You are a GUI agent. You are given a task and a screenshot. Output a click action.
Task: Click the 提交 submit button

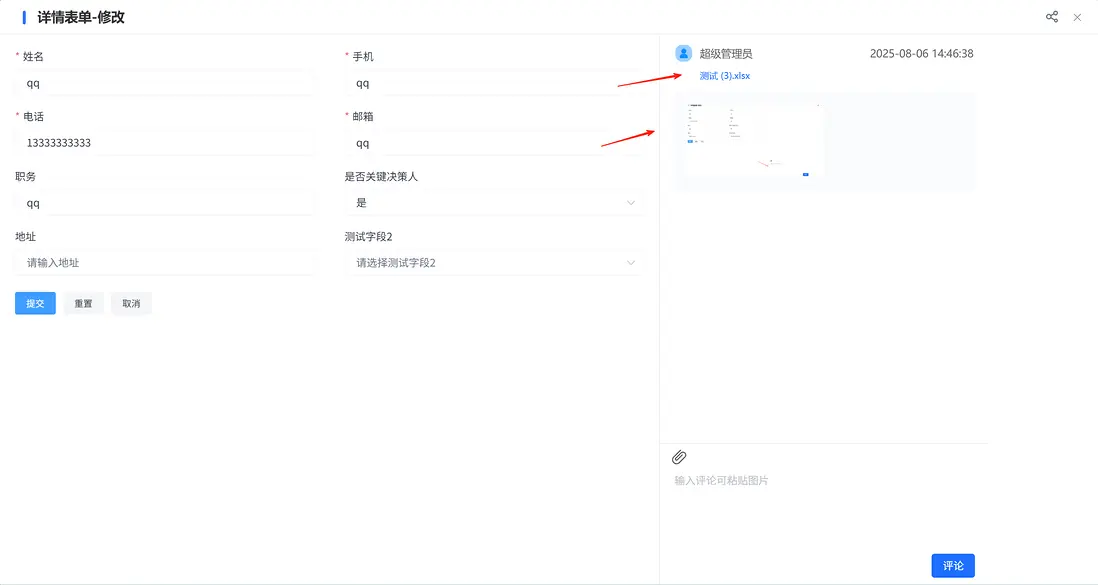pos(35,303)
